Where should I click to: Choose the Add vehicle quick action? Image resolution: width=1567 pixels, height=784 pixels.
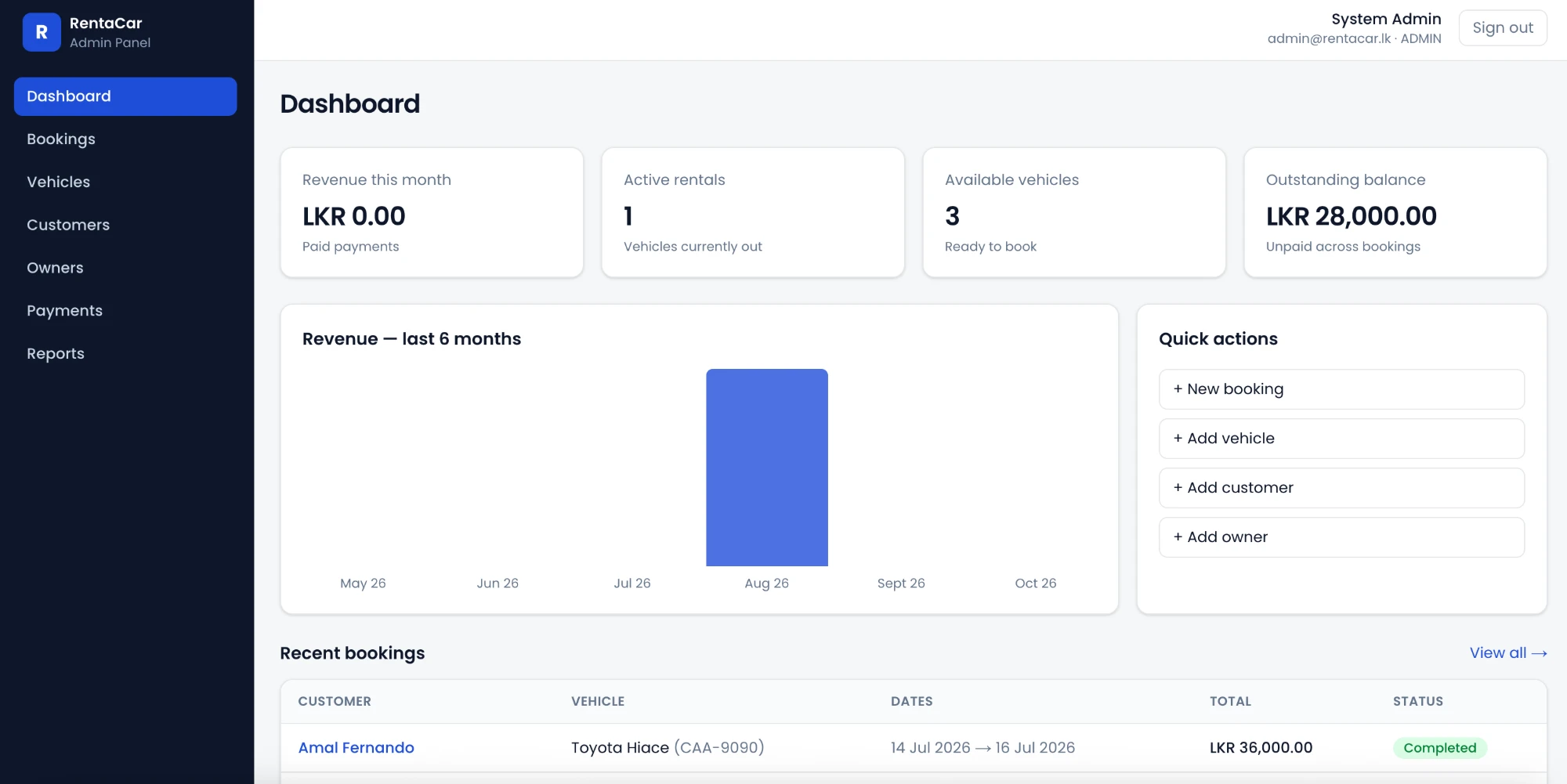pyautogui.click(x=1341, y=439)
